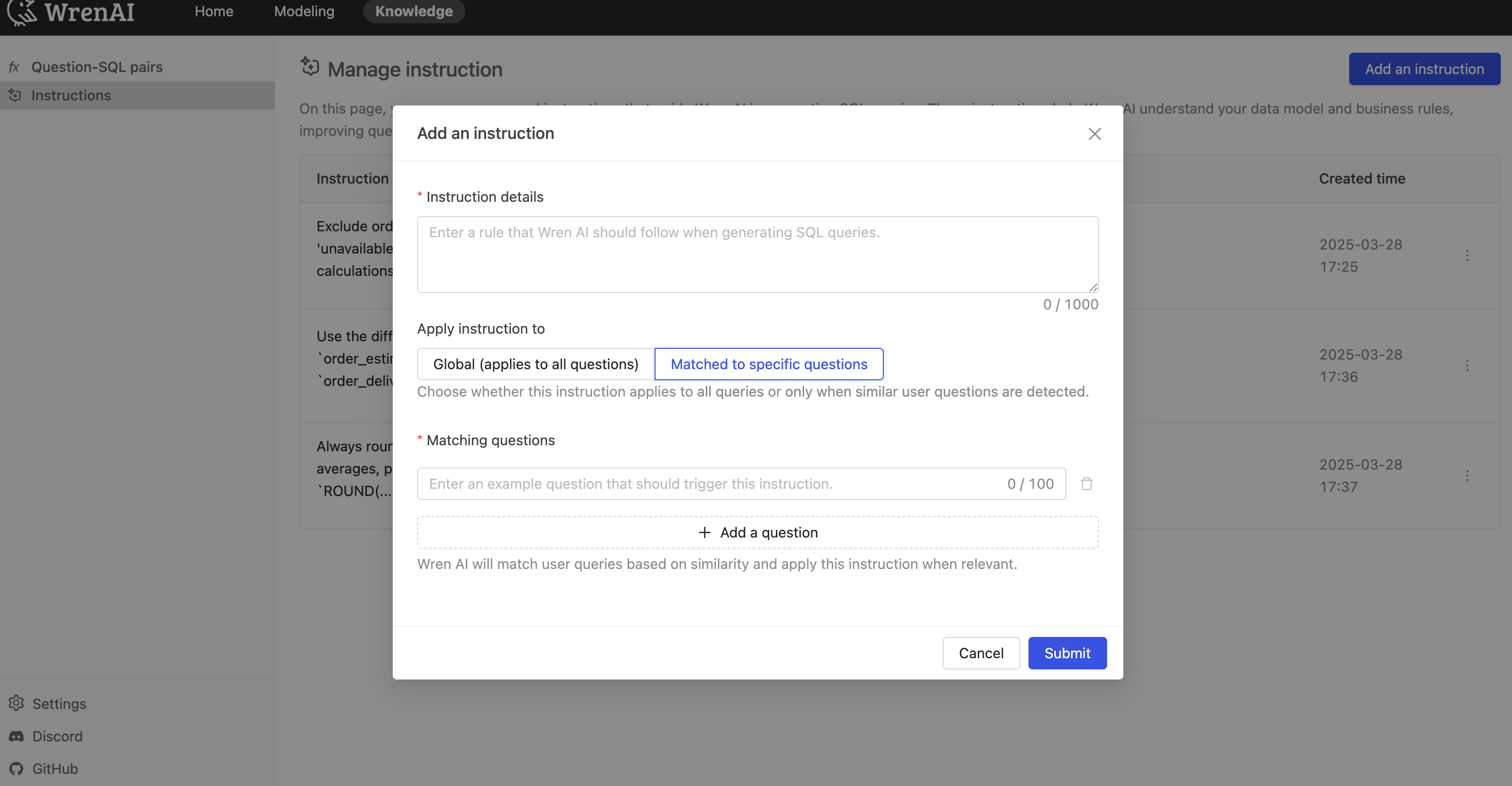Click the 0 / 1000 character counter
Screen dimensions: 1512x786
click(1070, 304)
